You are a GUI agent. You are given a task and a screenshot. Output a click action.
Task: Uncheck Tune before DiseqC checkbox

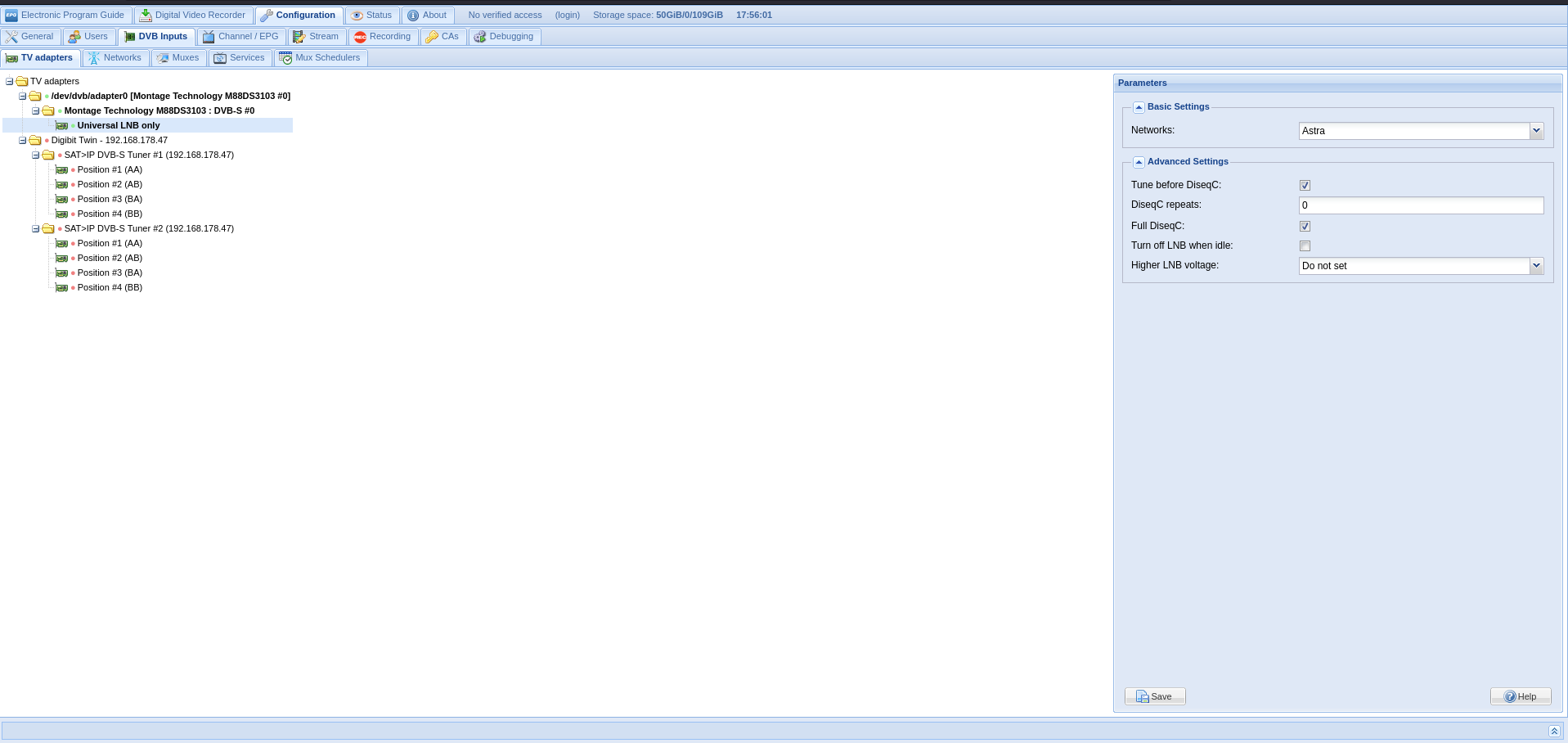1305,186
